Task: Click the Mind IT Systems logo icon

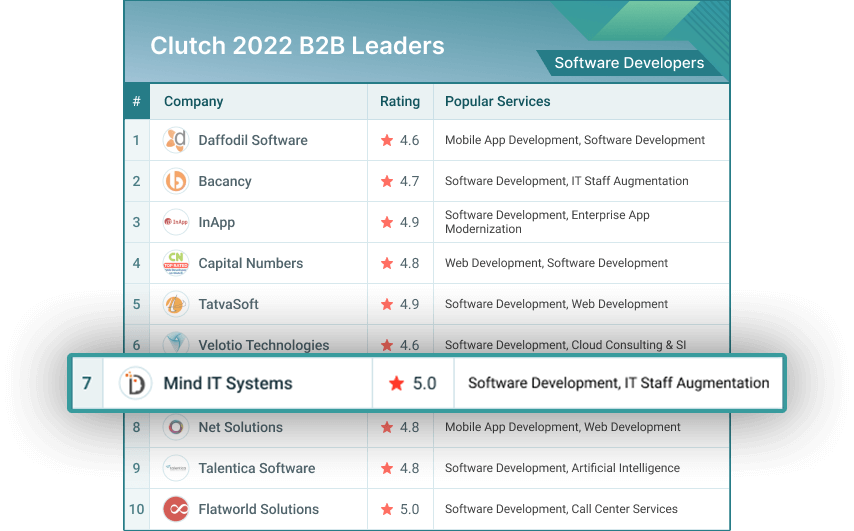Action: pyautogui.click(x=135, y=383)
